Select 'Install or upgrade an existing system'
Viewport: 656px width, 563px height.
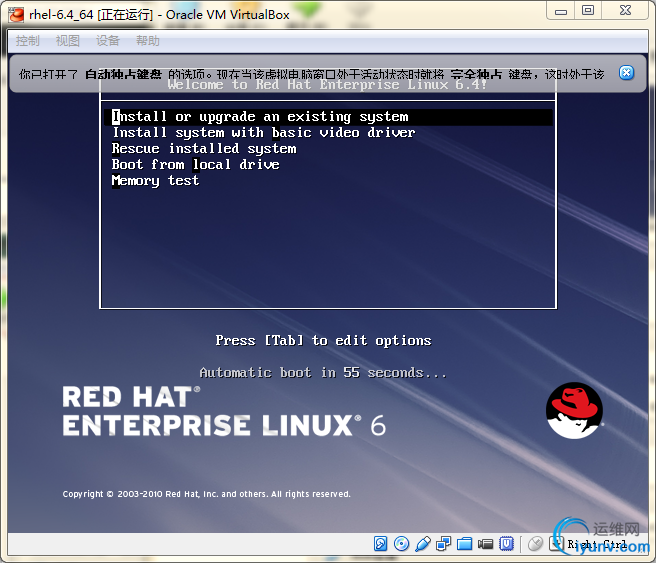pos(328,117)
